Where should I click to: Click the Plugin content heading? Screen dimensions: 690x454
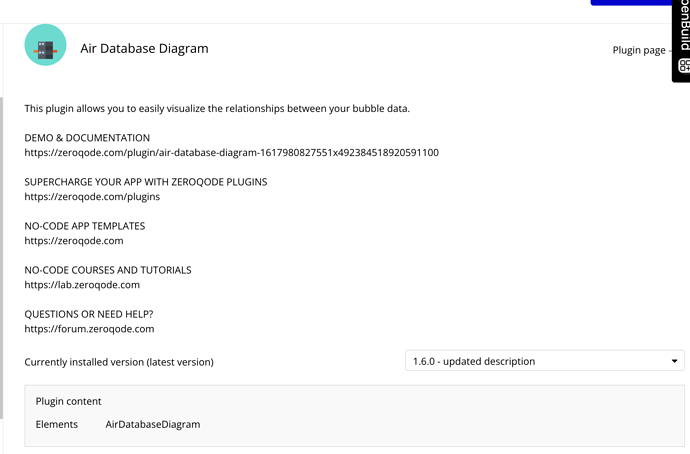(x=68, y=401)
